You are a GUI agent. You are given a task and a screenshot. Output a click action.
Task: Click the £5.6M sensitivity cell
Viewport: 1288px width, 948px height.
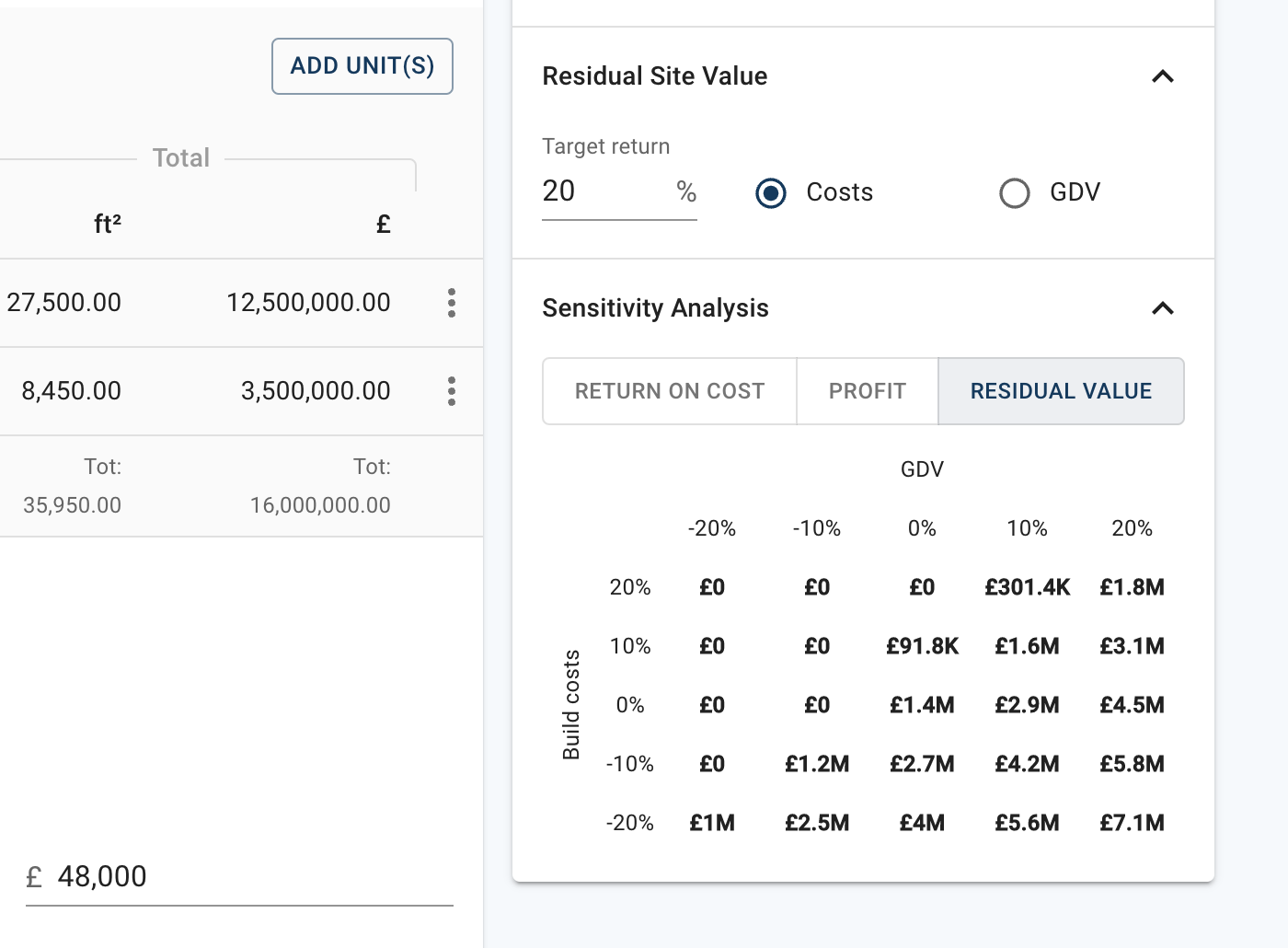tap(1028, 823)
